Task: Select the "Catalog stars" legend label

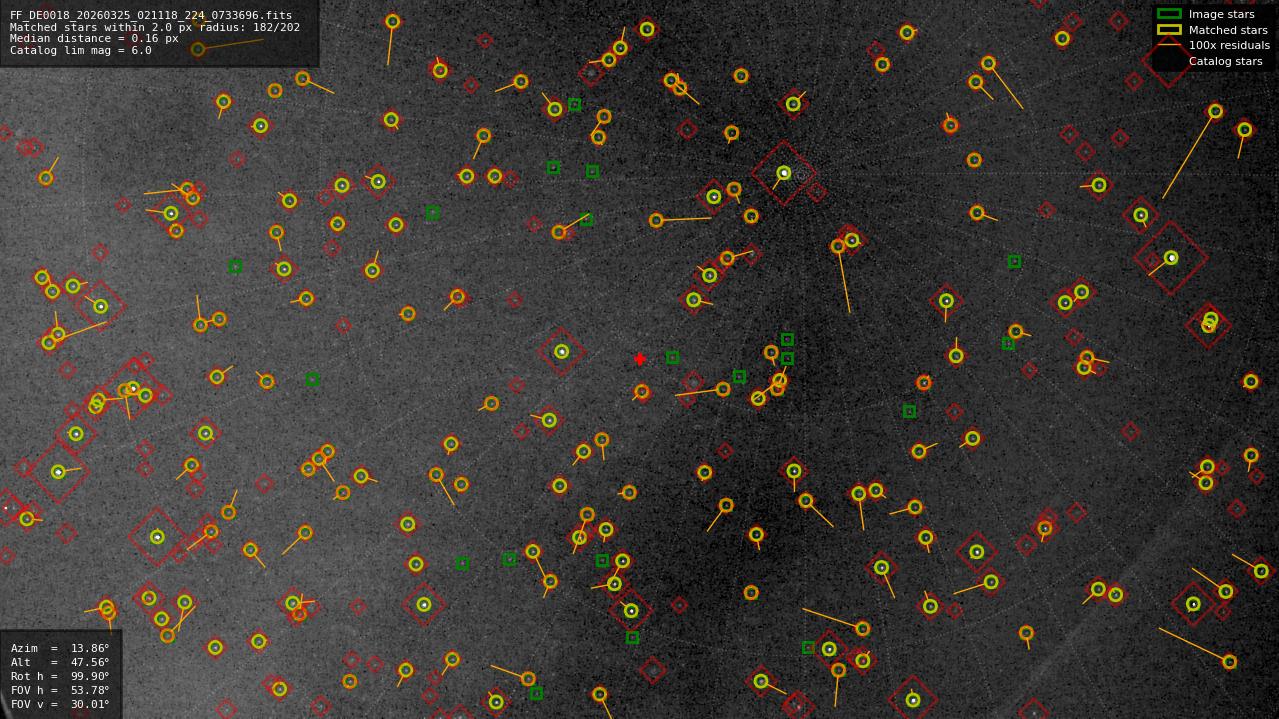Action: (x=1225, y=61)
